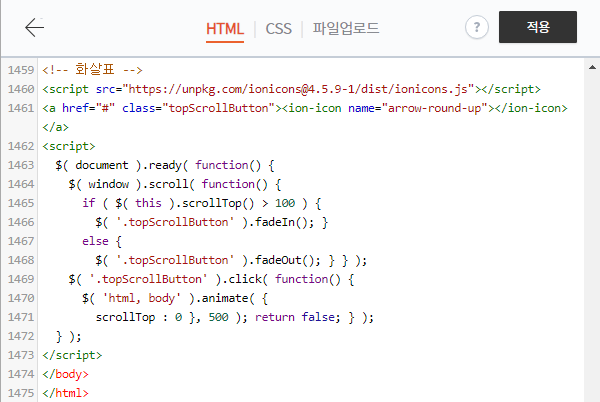Click the closing </script> tag on line 1473
600x402 pixels.
(72, 355)
